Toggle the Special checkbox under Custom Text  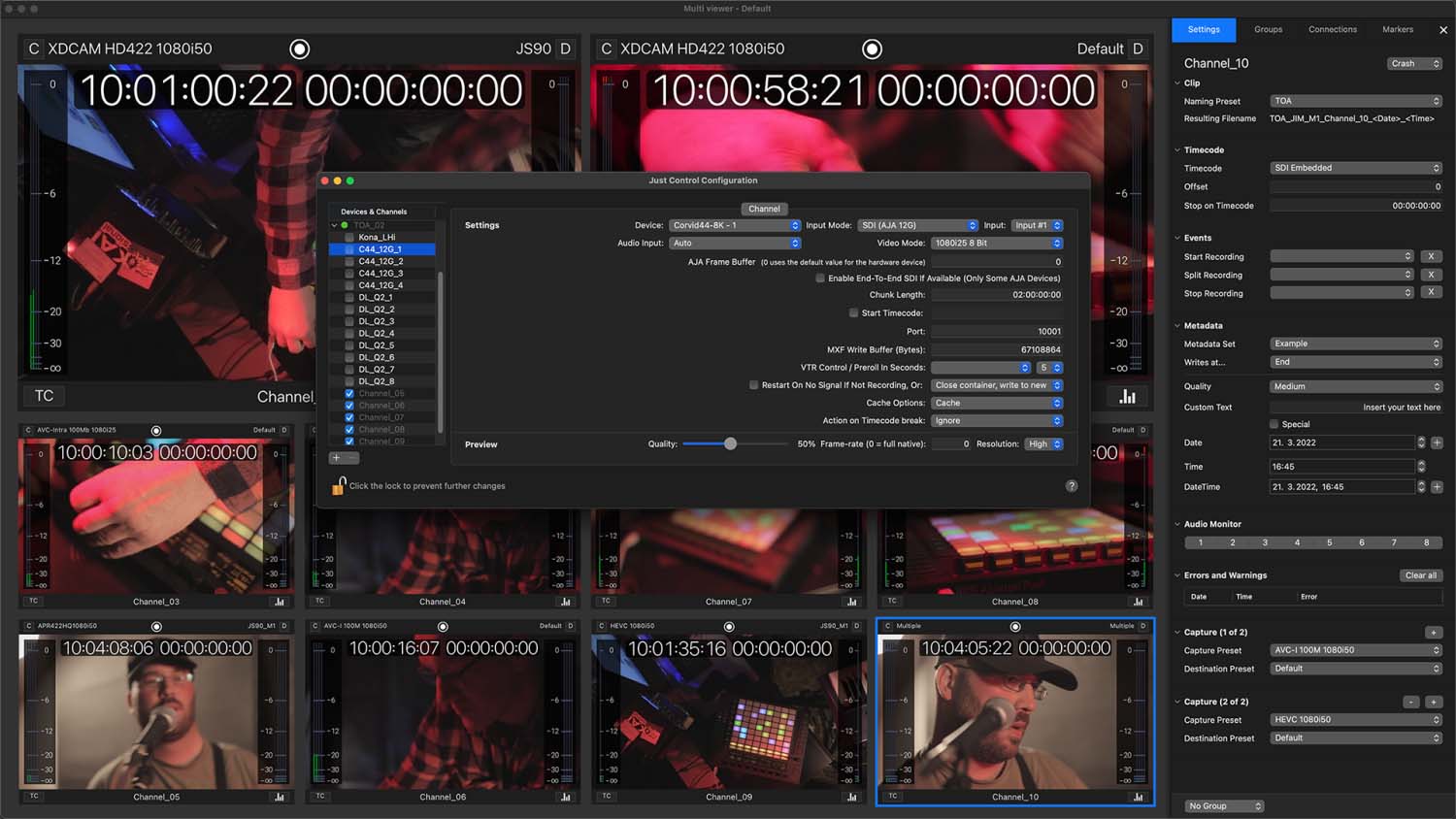1274,424
